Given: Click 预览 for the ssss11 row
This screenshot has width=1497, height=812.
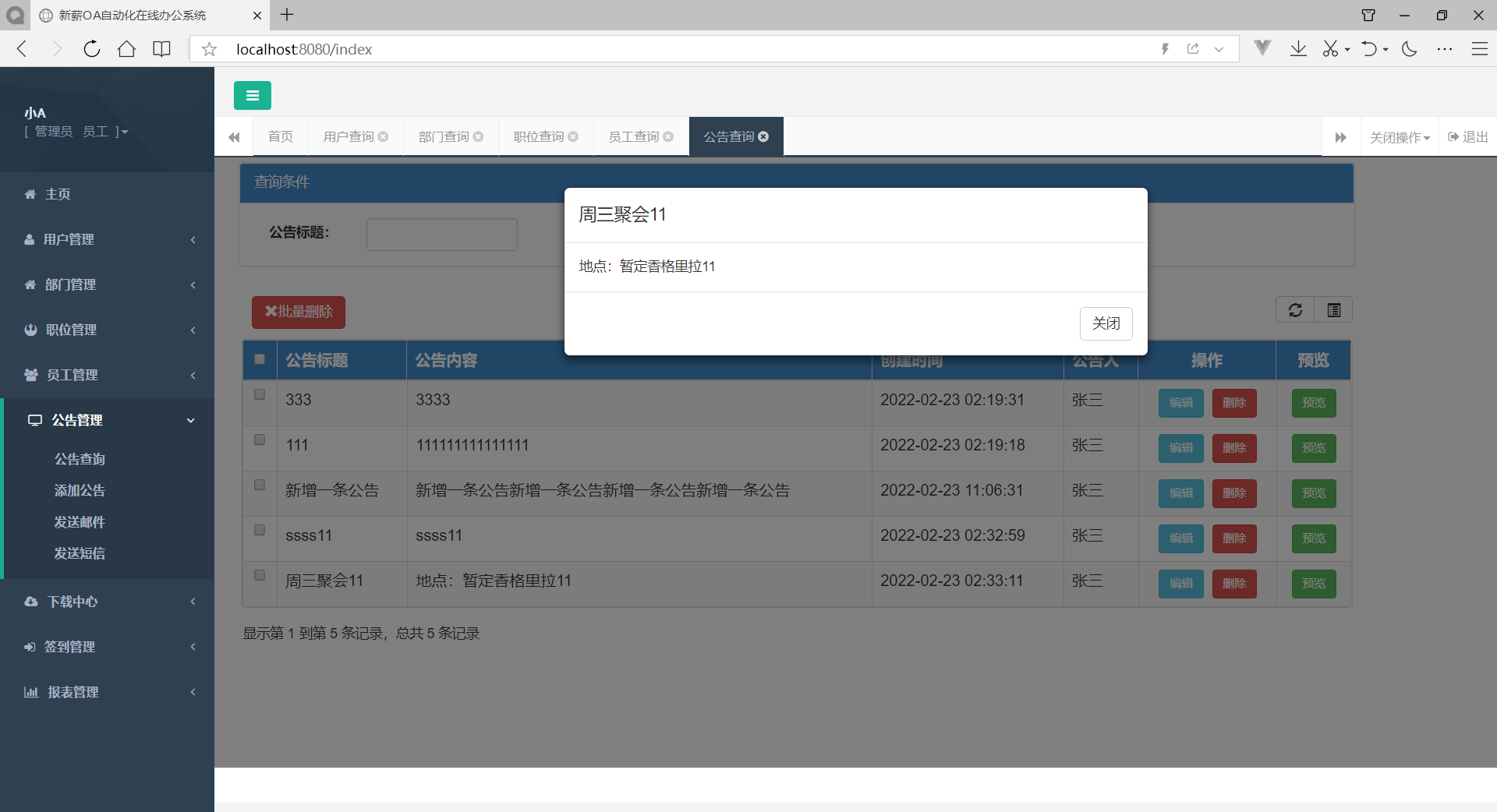Looking at the screenshot, I should pos(1314,538).
